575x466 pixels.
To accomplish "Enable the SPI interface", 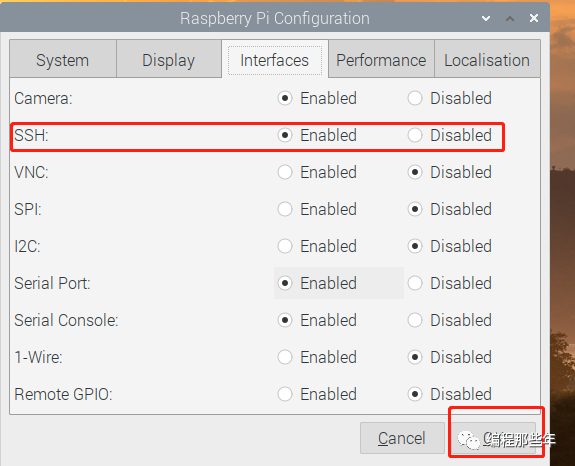I will tap(285, 209).
